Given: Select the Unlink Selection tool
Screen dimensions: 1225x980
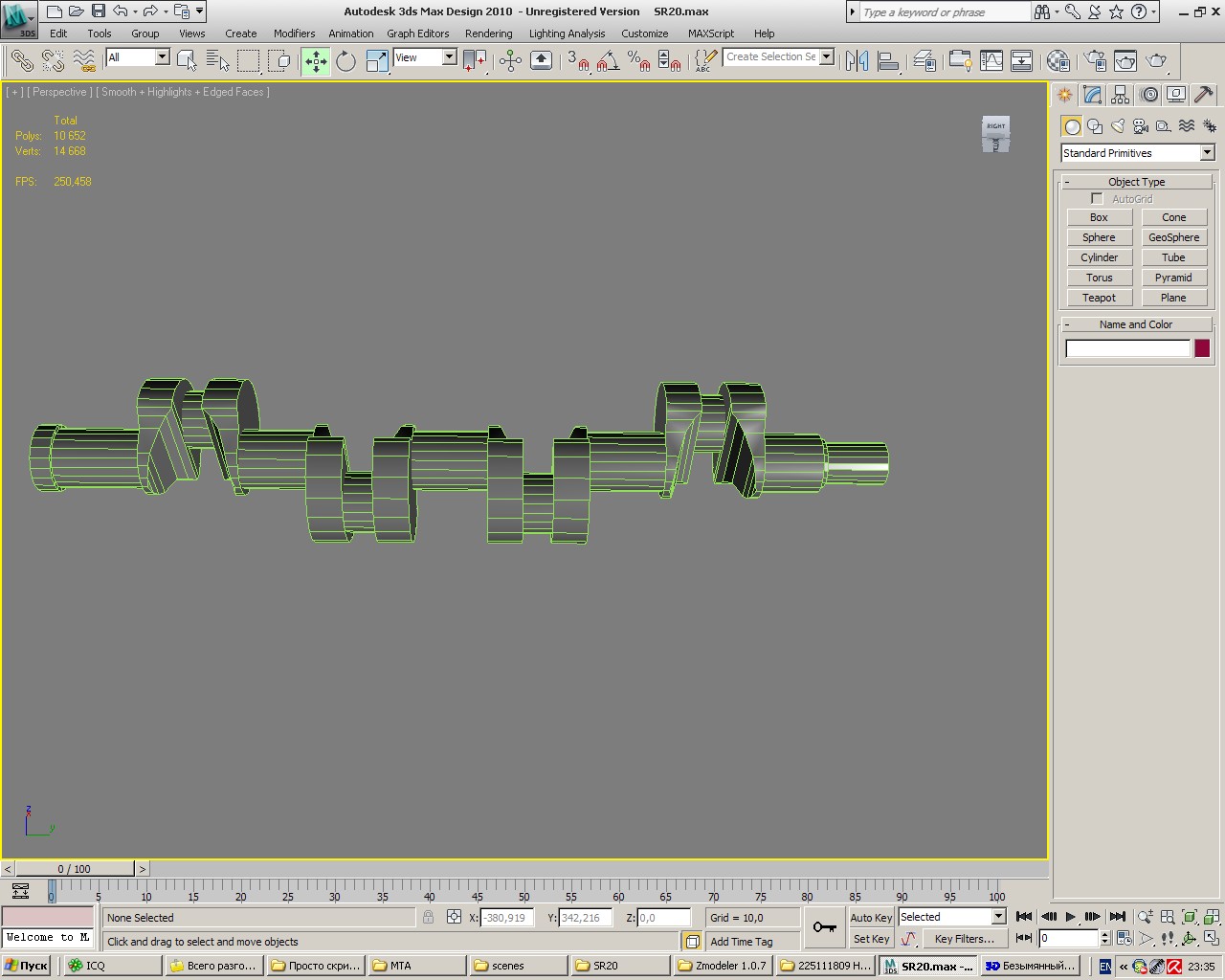Looking at the screenshot, I should click(x=53, y=61).
